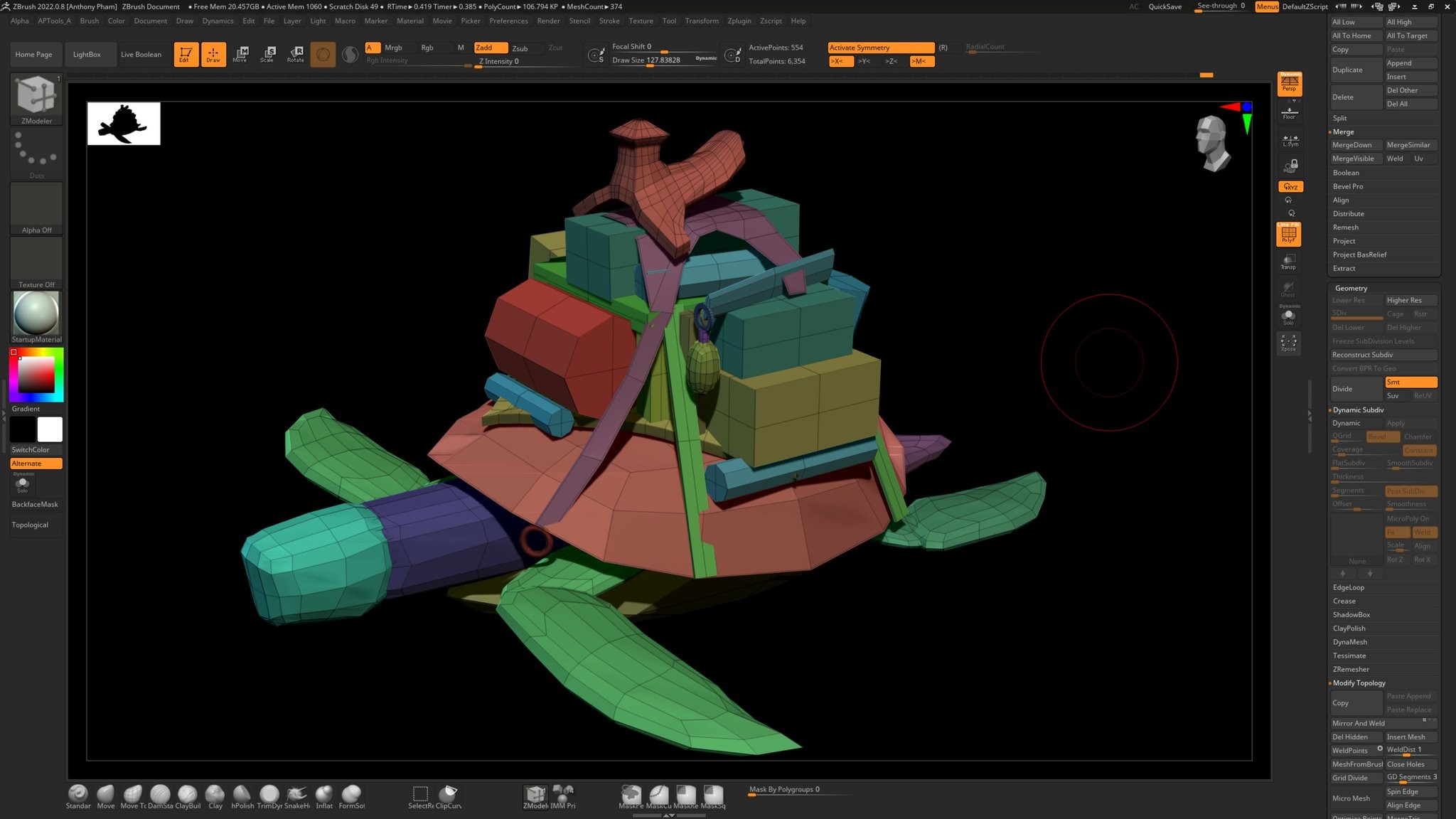Toggle Zadd sculpting mode
This screenshot has width=1456, height=819.
click(491, 48)
